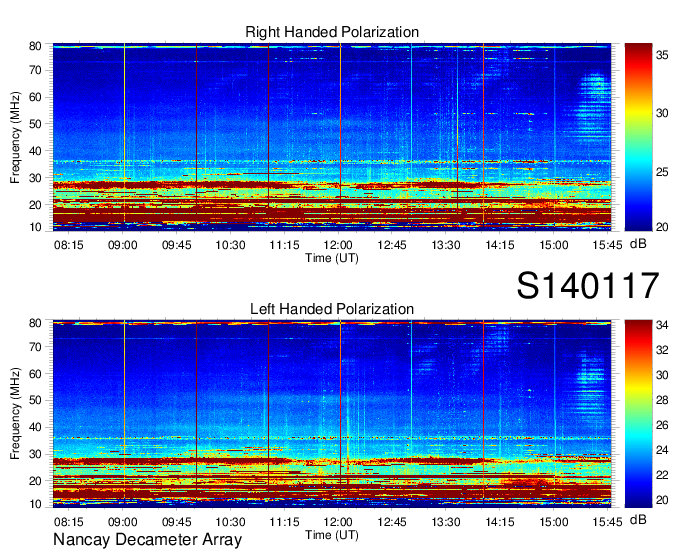The width and height of the screenshot is (680, 552).
Task: Click the "14:15" time tick under Left Handed plot
Action: [x=500, y=522]
